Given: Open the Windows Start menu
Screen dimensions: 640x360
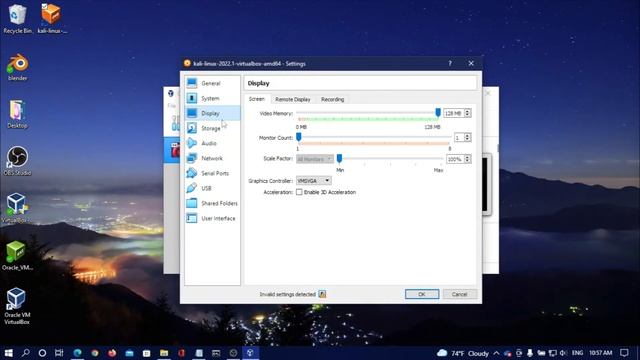Looking at the screenshot, I should click(x=8, y=353).
